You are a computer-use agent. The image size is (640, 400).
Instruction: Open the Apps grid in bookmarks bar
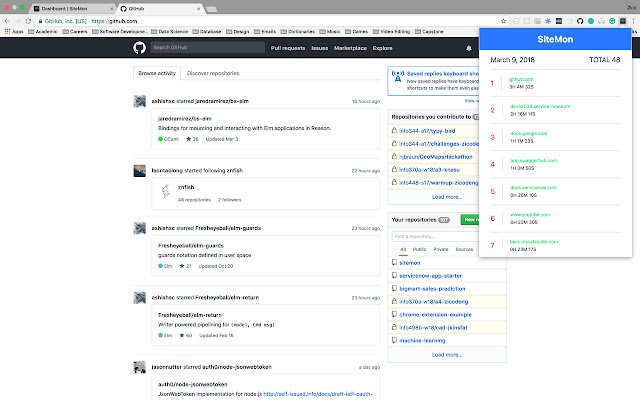[13, 31]
